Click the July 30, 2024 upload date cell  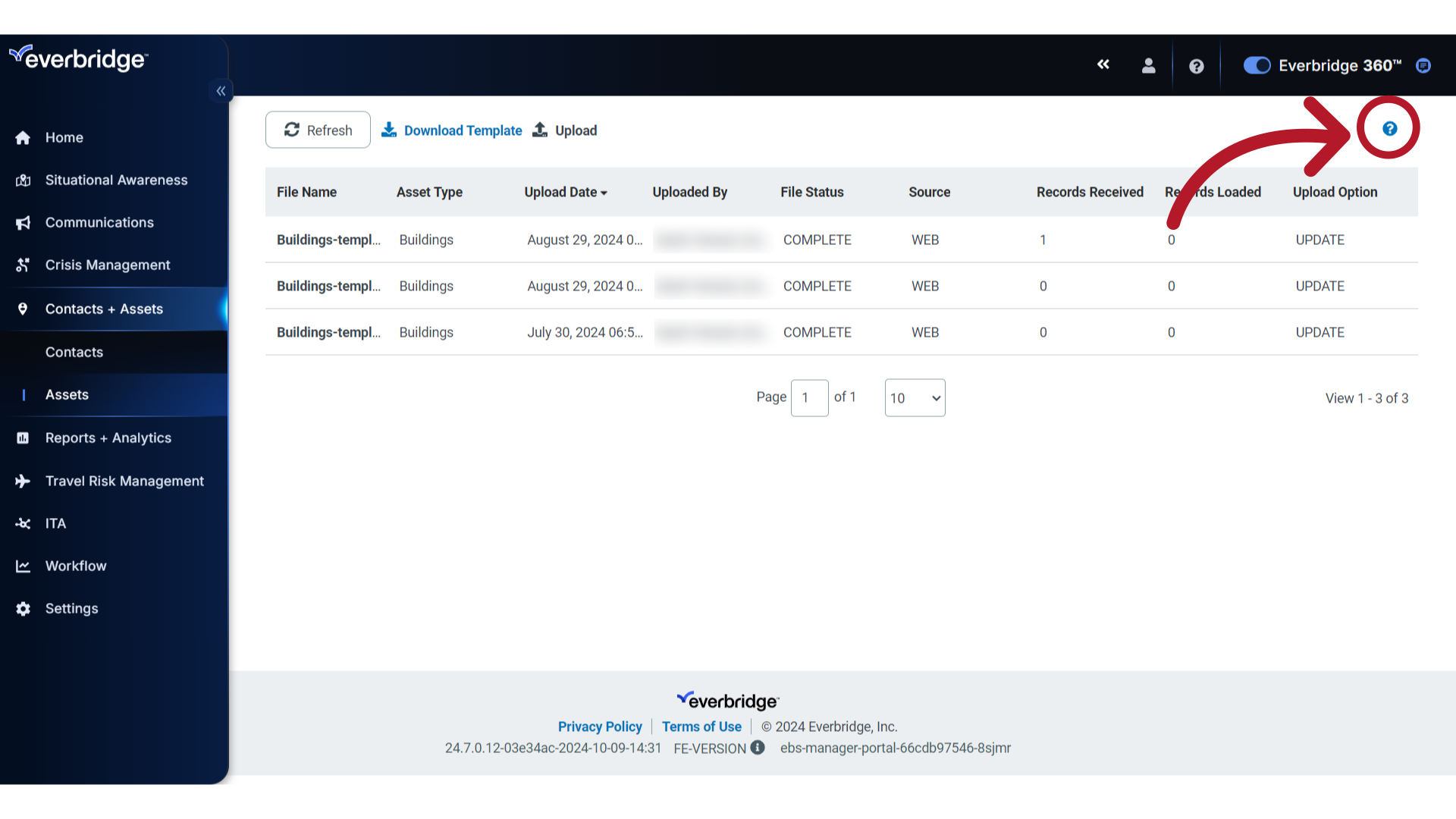[x=585, y=332]
